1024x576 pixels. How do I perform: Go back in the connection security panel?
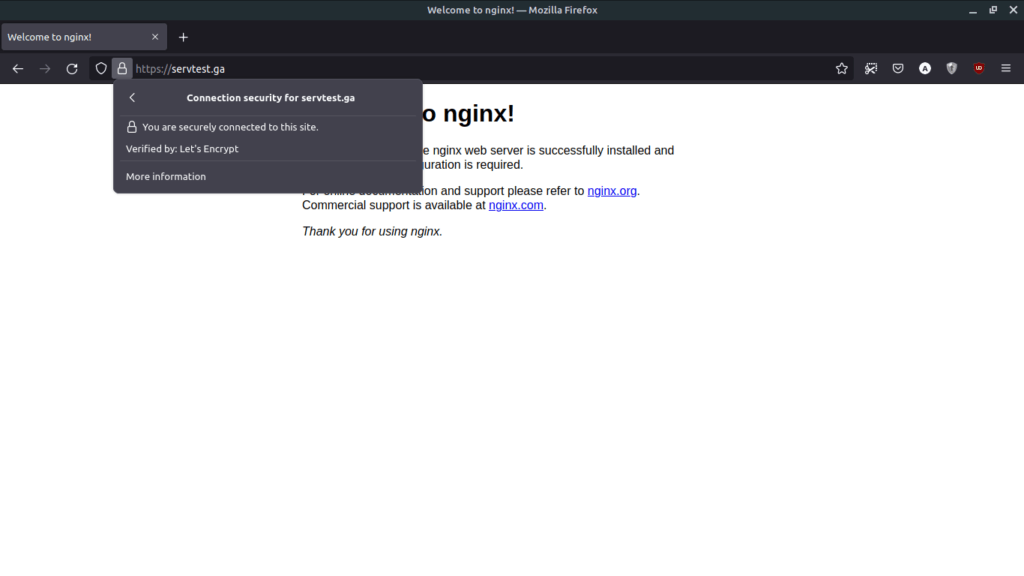click(132, 97)
